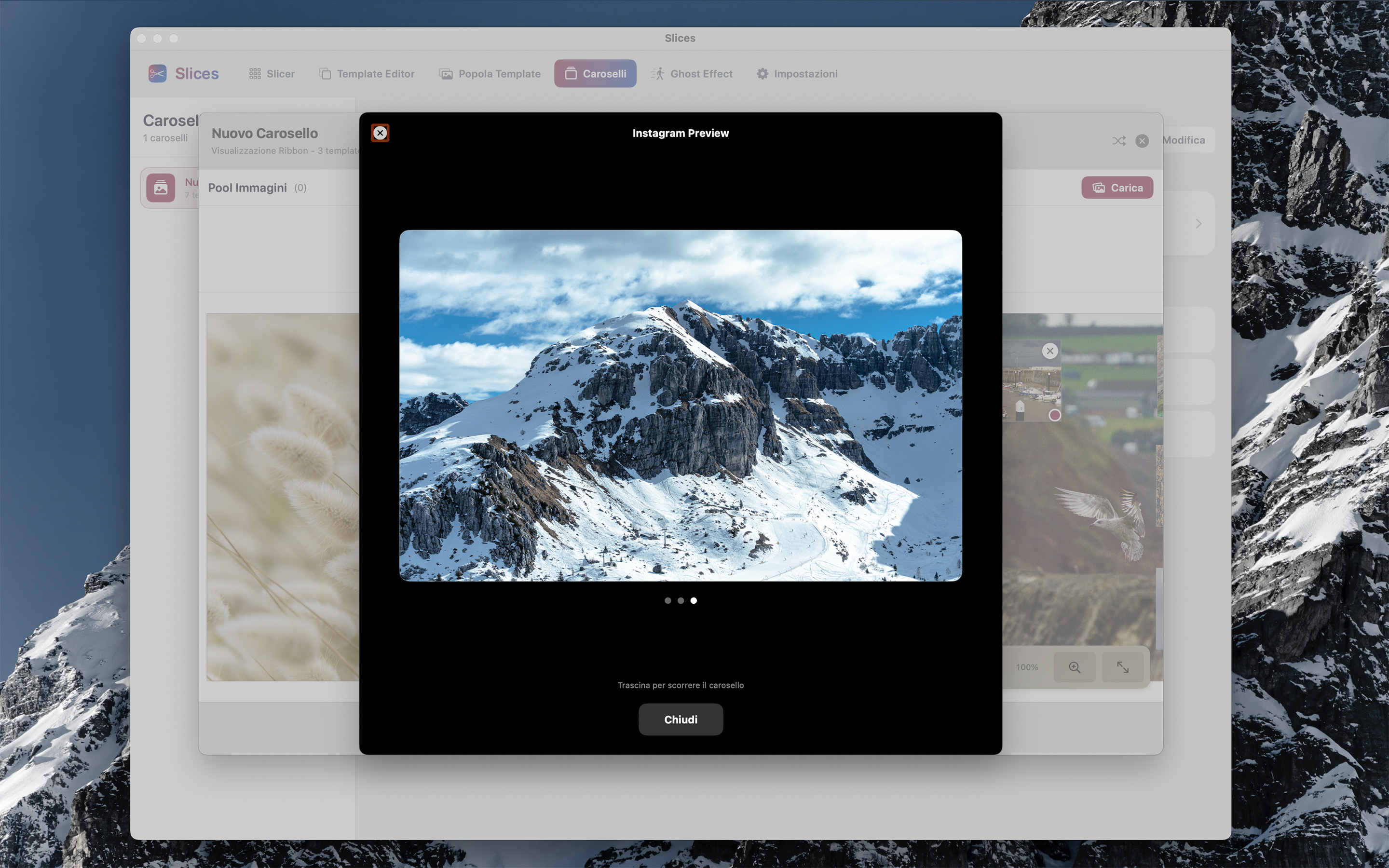Click the mountain photo in the preview

point(681,405)
